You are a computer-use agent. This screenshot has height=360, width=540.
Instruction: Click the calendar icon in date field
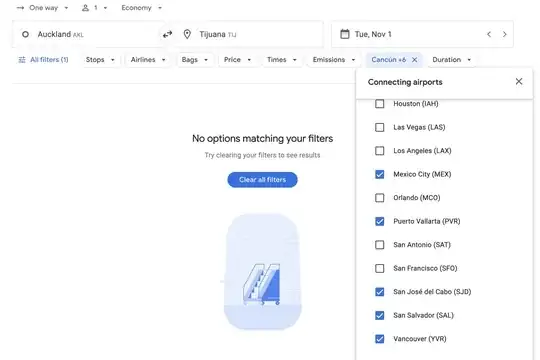pyautogui.click(x=344, y=34)
